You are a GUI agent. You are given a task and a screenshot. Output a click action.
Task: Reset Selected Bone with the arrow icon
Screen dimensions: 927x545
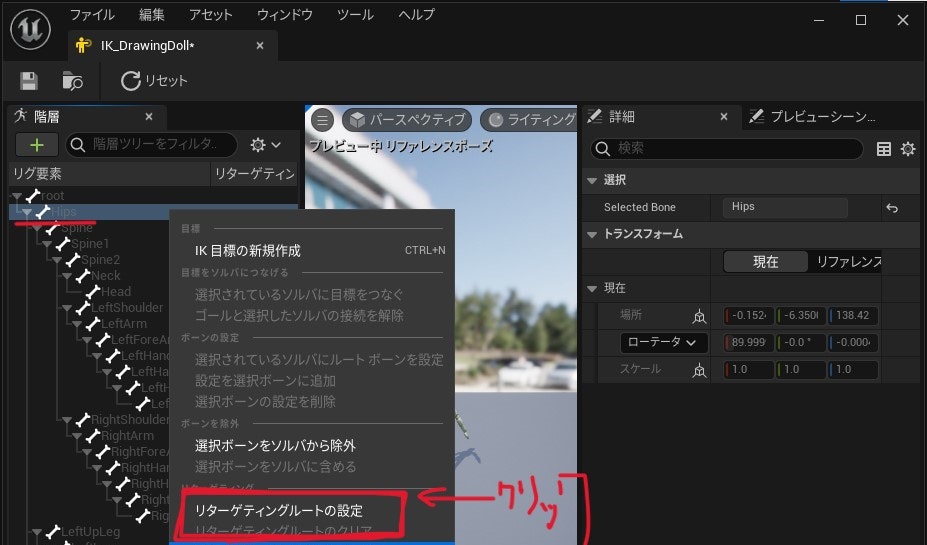pyautogui.click(x=893, y=208)
